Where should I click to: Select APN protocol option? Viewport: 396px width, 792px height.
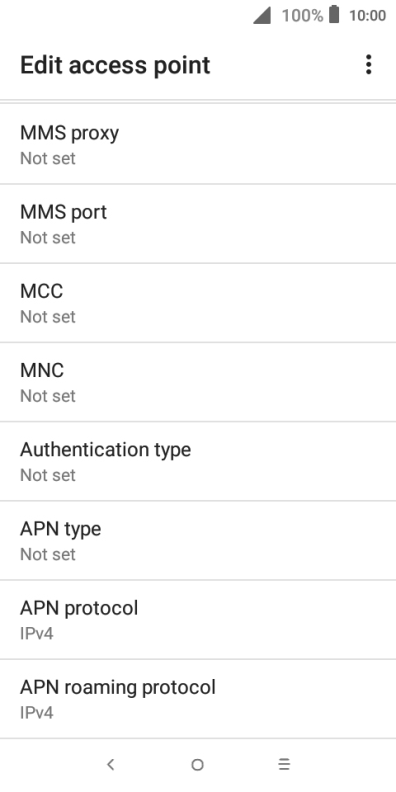coord(198,620)
